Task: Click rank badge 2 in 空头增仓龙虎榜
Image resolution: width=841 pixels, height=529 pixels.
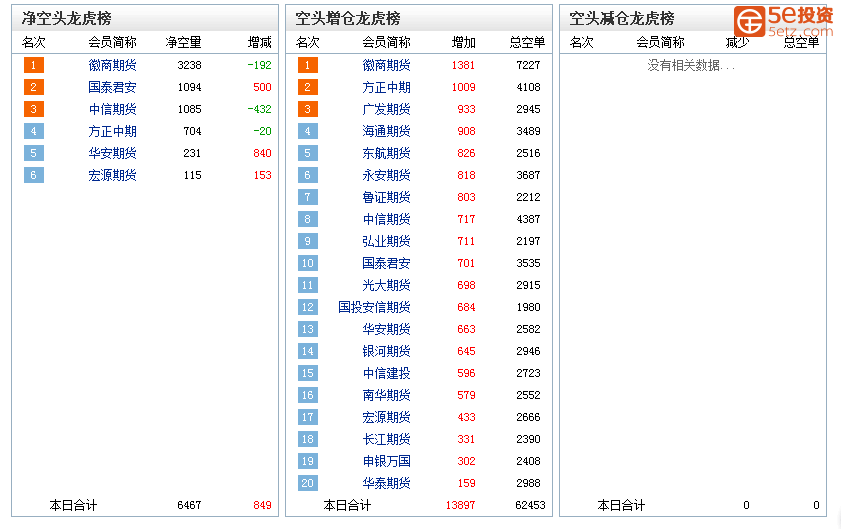Action: coord(308,87)
